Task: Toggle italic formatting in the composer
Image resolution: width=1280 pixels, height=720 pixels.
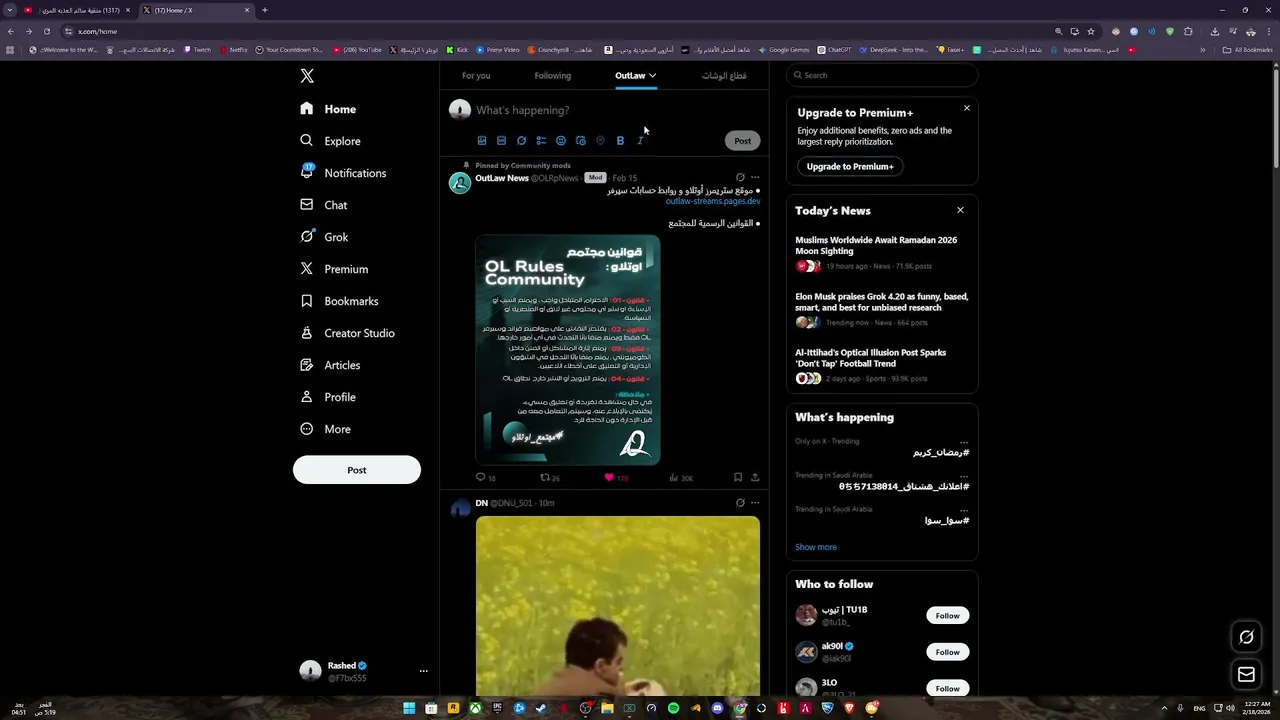Action: tap(640, 141)
